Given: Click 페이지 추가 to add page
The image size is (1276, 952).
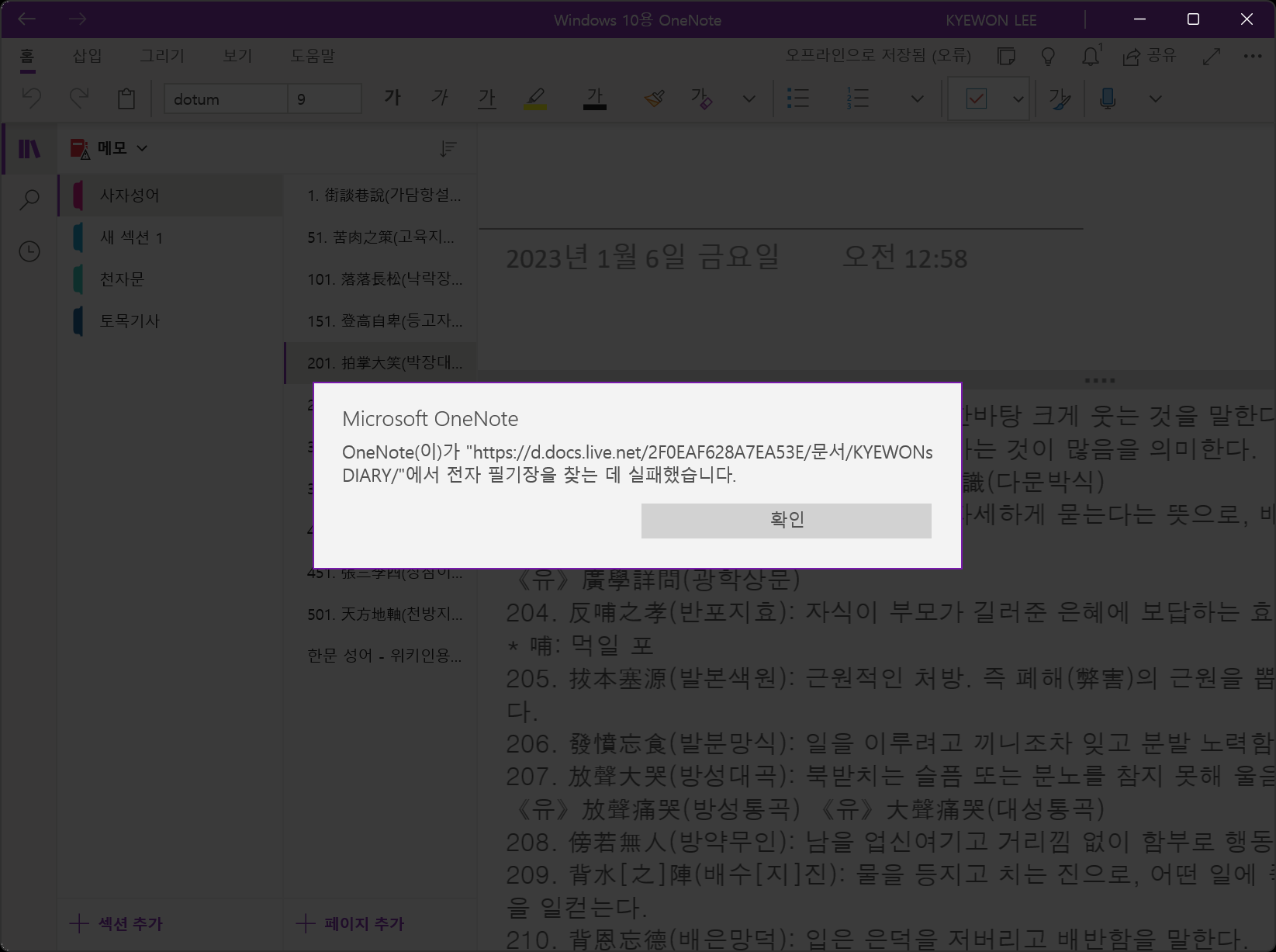Looking at the screenshot, I should pos(351,923).
